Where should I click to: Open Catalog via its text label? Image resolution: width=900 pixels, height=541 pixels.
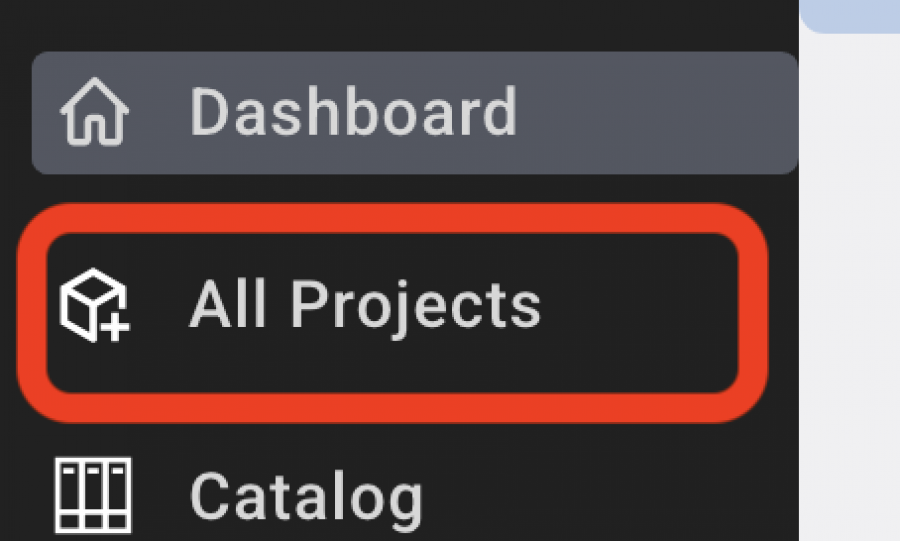coord(307,498)
